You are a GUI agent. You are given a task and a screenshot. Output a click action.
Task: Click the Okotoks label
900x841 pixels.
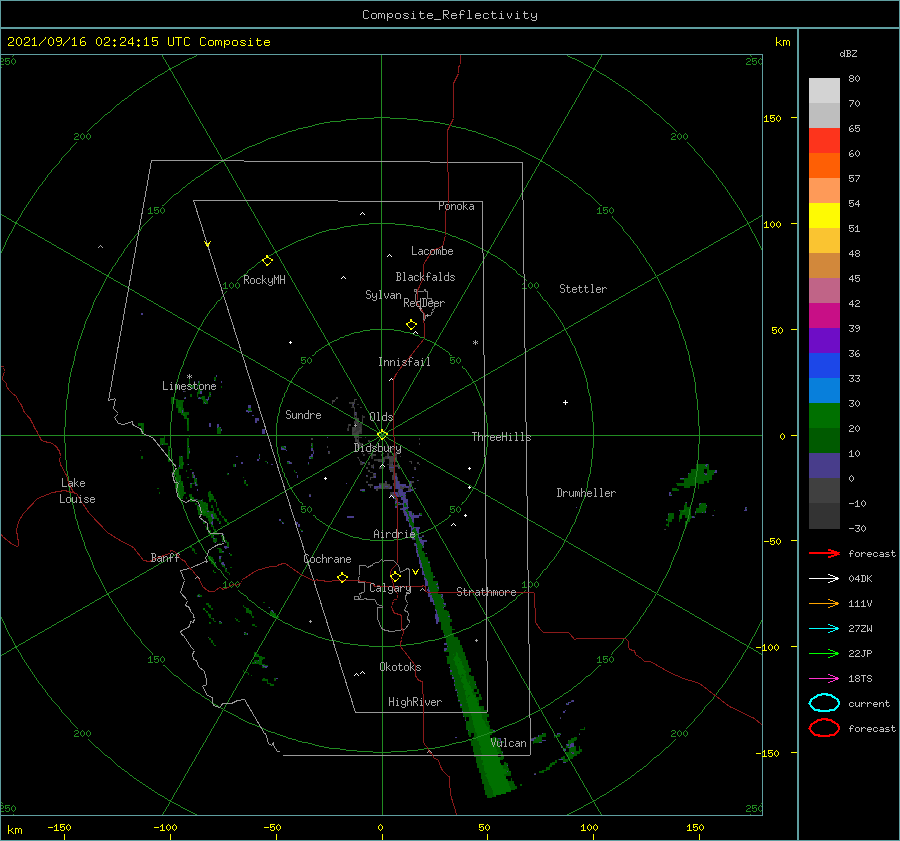tap(400, 667)
